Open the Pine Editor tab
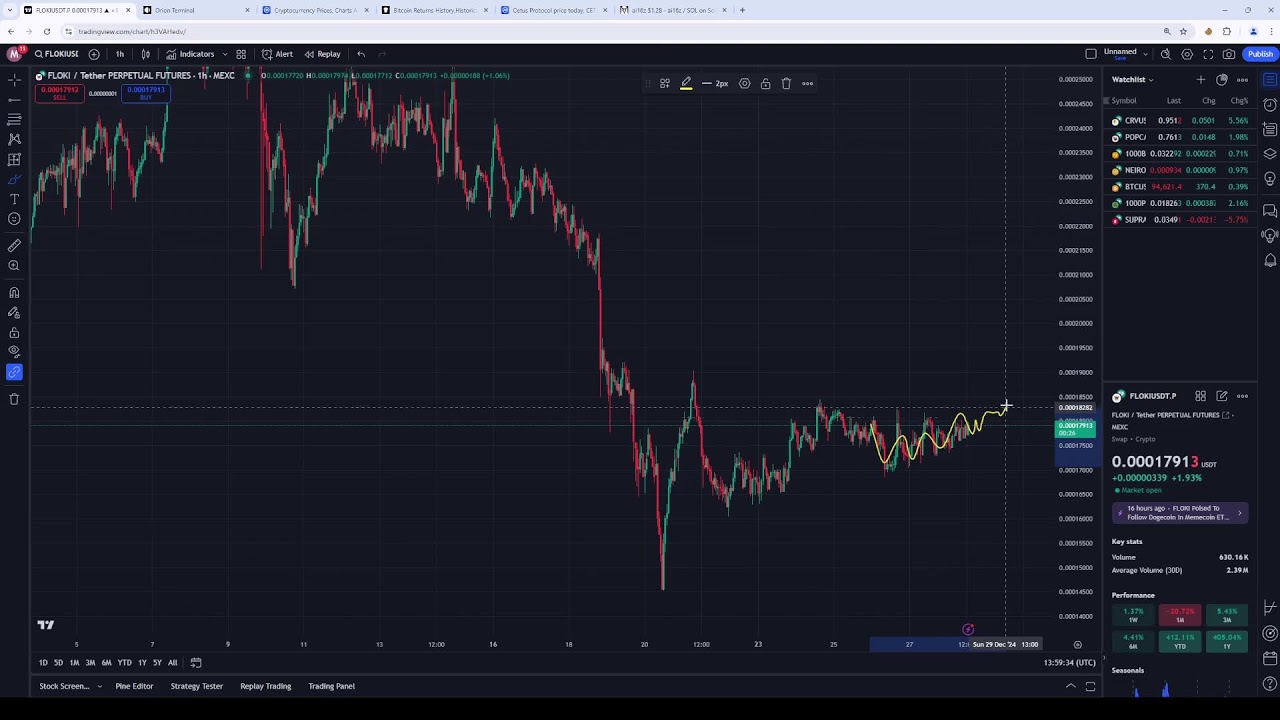The height and width of the screenshot is (720, 1280). click(x=134, y=686)
